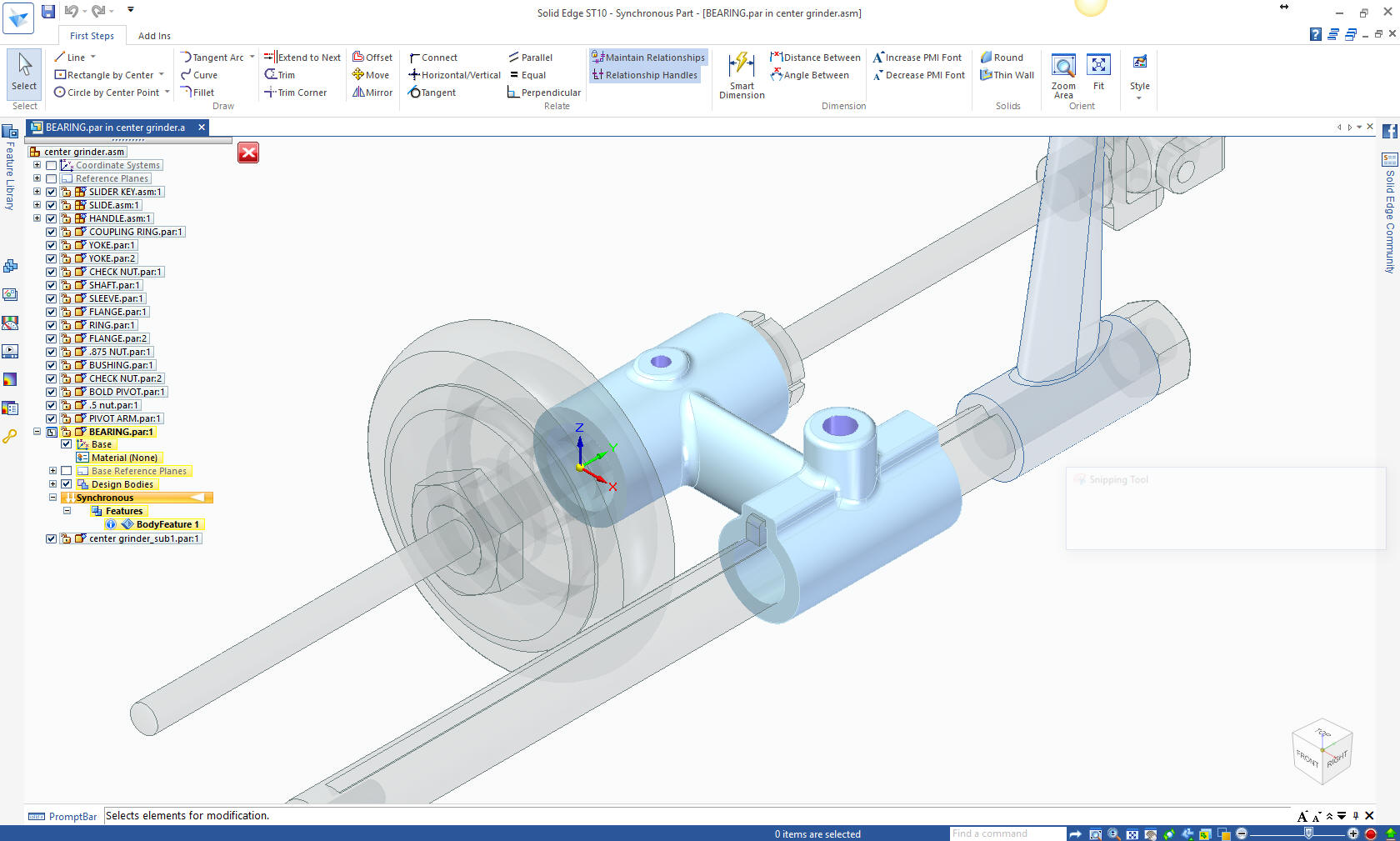Uncheck the Design Bodies checkbox

(67, 484)
